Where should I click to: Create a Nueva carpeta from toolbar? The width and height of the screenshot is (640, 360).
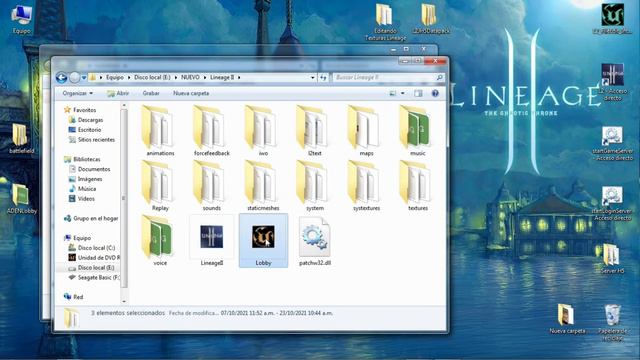click(191, 93)
